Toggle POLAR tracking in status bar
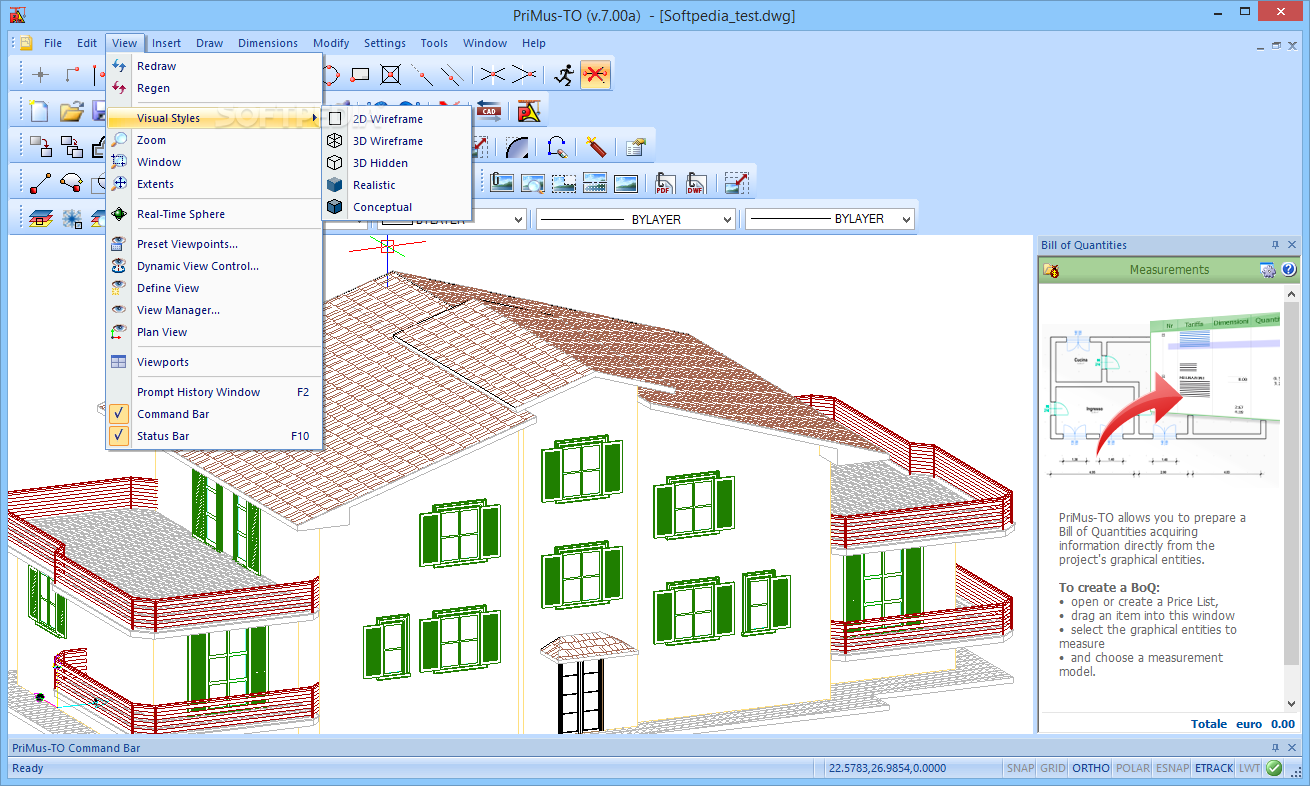This screenshot has width=1310, height=786. pyautogui.click(x=1132, y=768)
